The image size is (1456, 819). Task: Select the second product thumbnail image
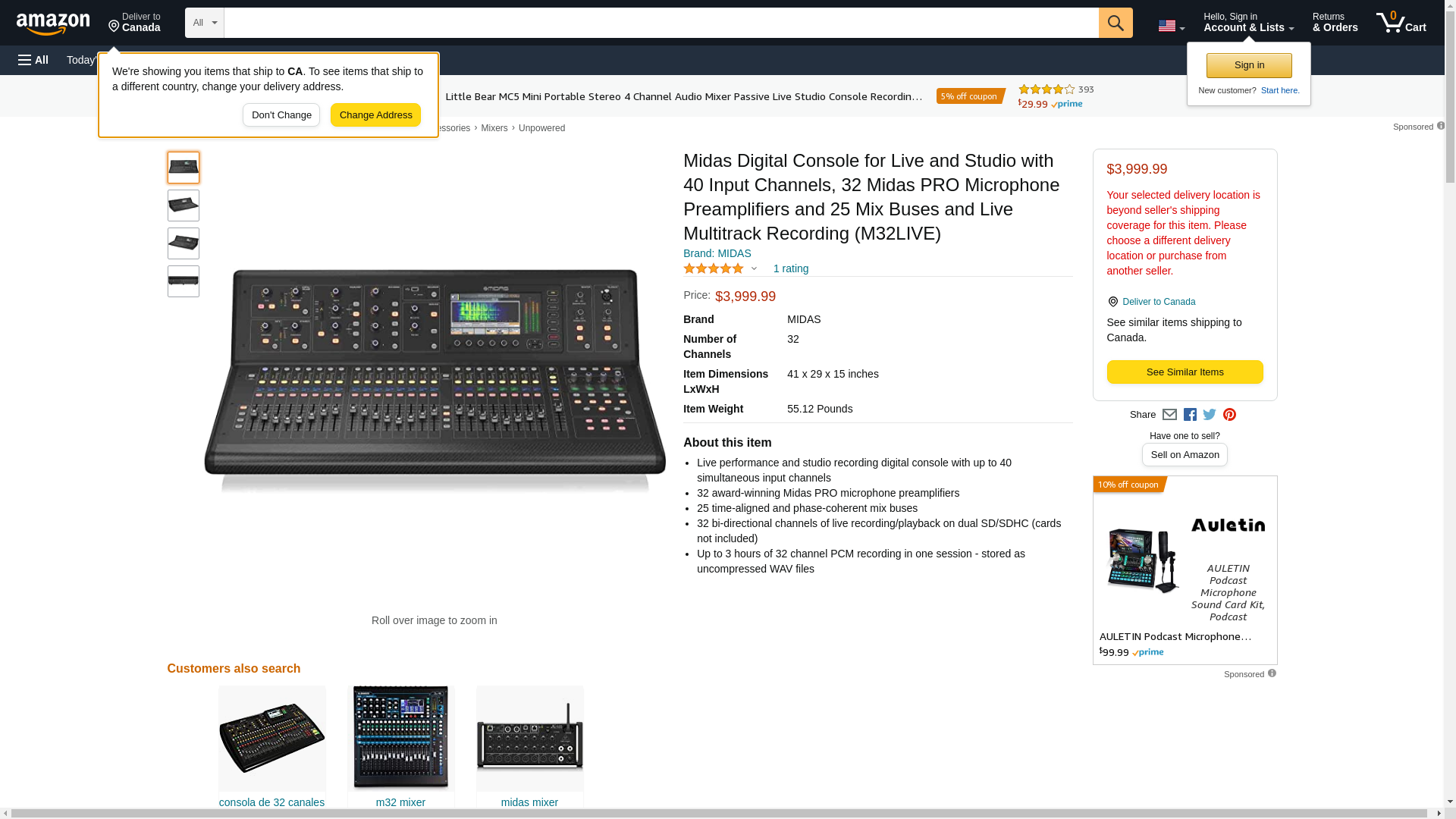(x=184, y=206)
